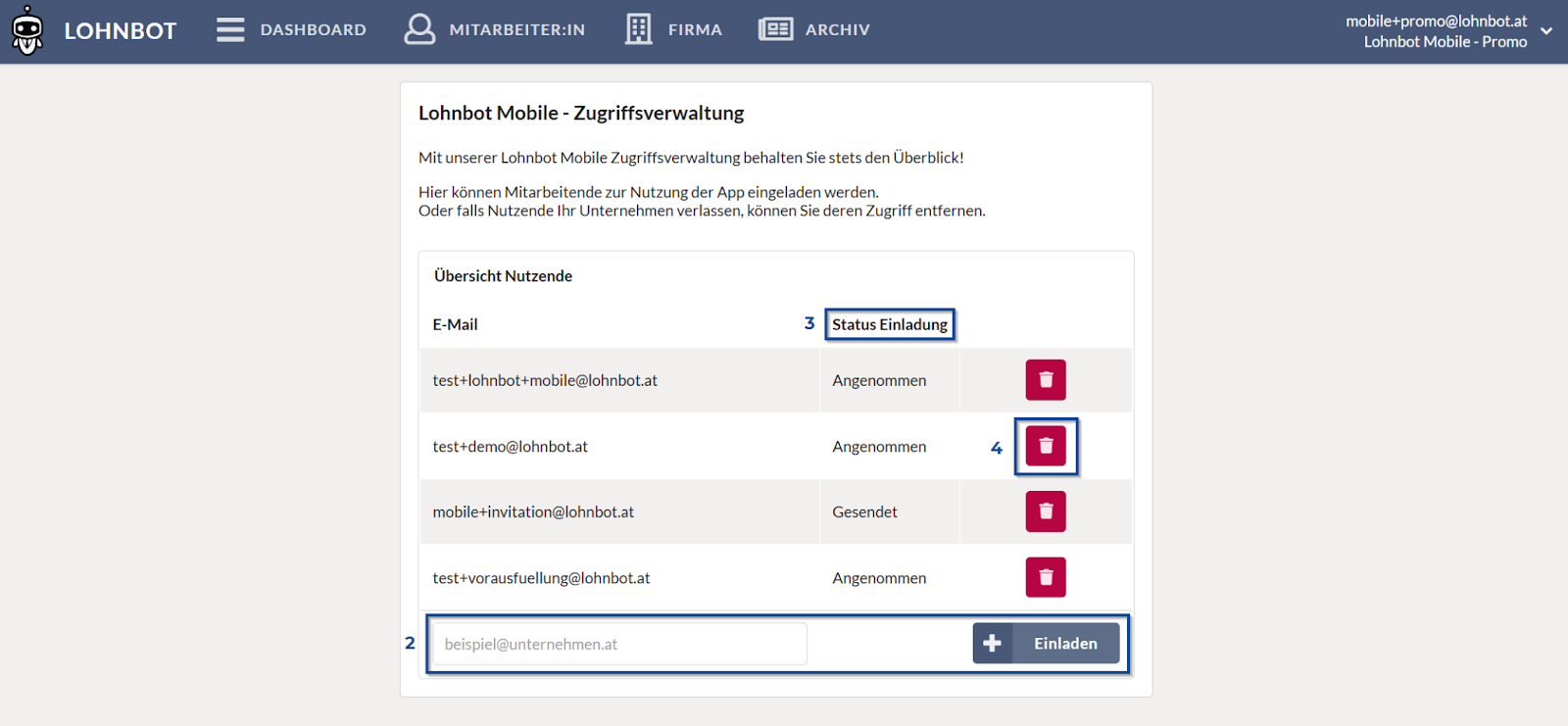
Task: Open the ARCHIV menu label
Action: 838,29
